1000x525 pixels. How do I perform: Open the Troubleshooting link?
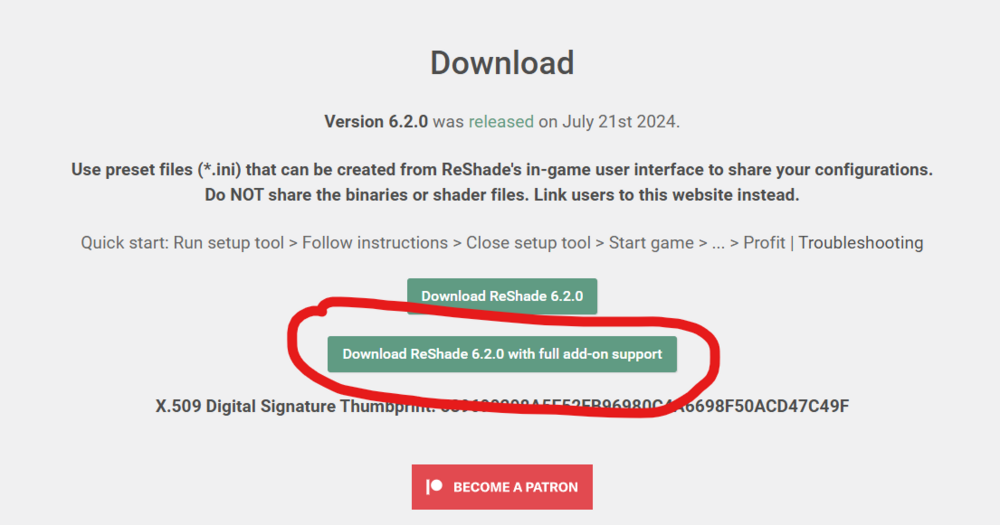tap(860, 242)
